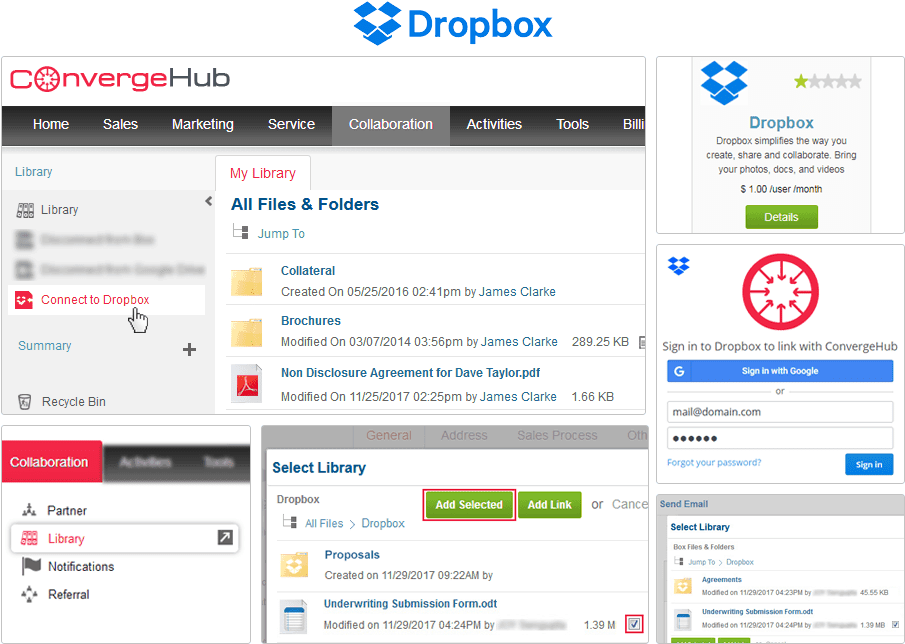
Task: Click the red Library icon in Collaboration menu
Action: pos(29,538)
